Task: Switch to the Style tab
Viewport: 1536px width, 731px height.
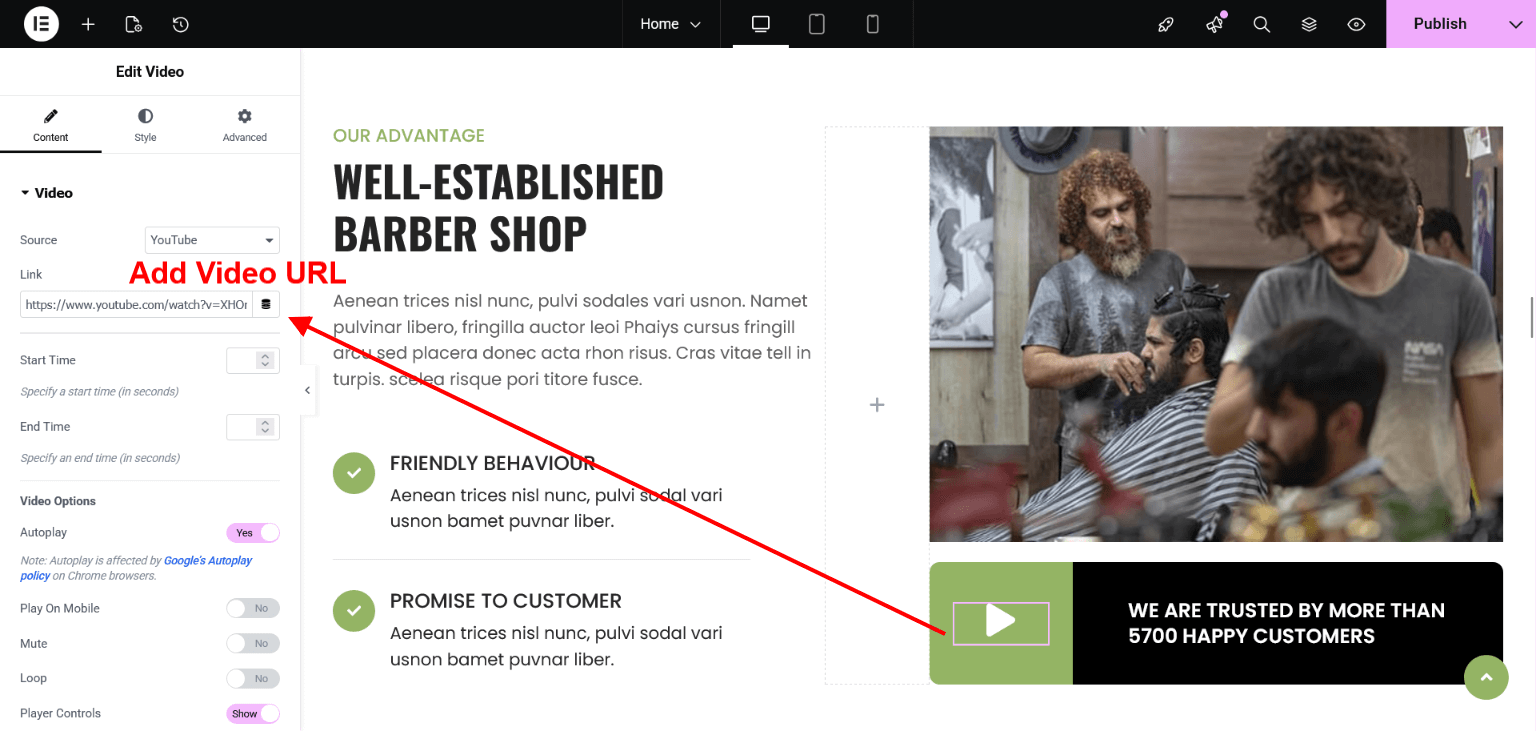Action: tap(145, 125)
